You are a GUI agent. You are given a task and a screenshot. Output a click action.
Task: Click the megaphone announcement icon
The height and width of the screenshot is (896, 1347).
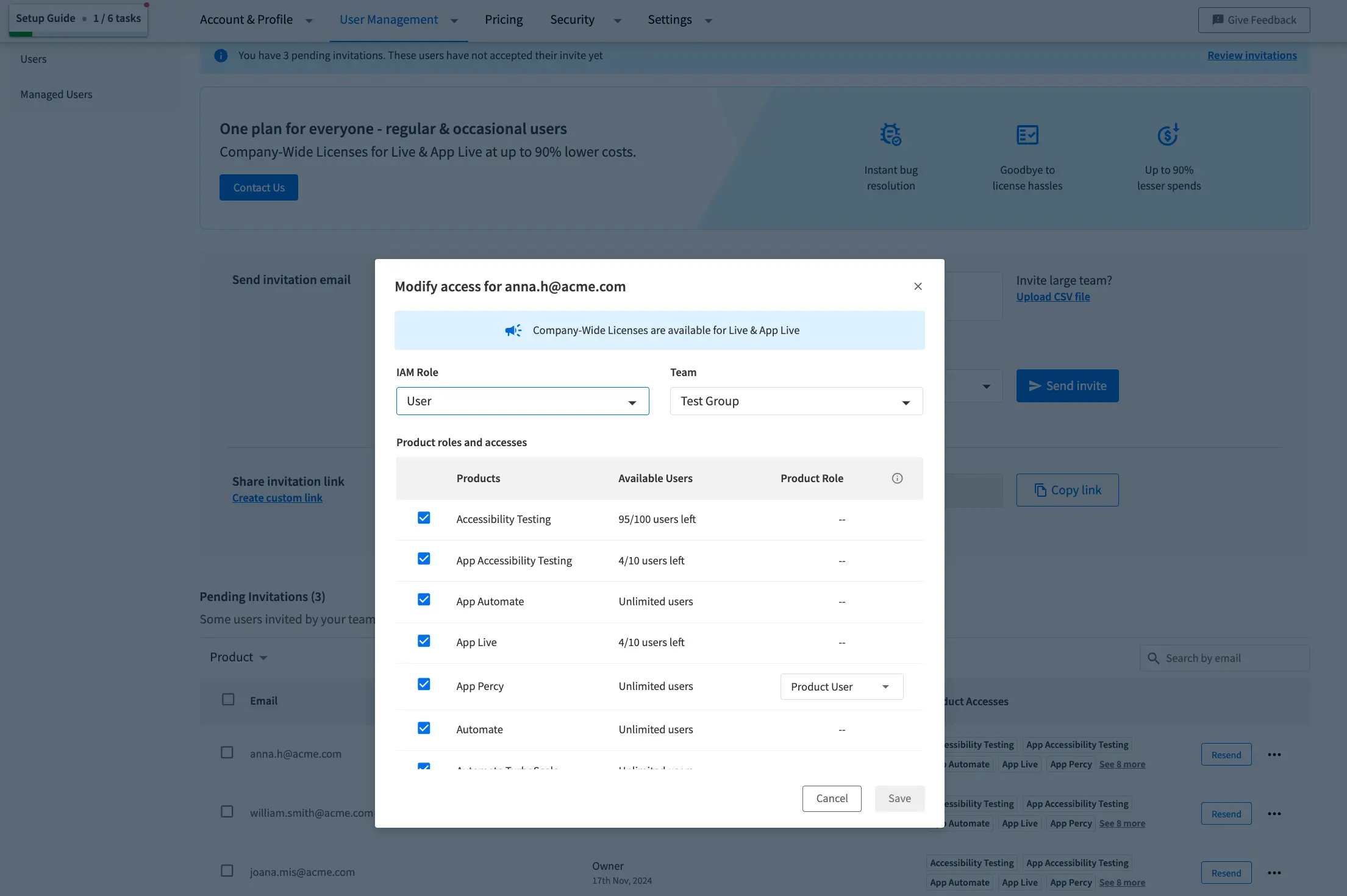[x=513, y=330]
